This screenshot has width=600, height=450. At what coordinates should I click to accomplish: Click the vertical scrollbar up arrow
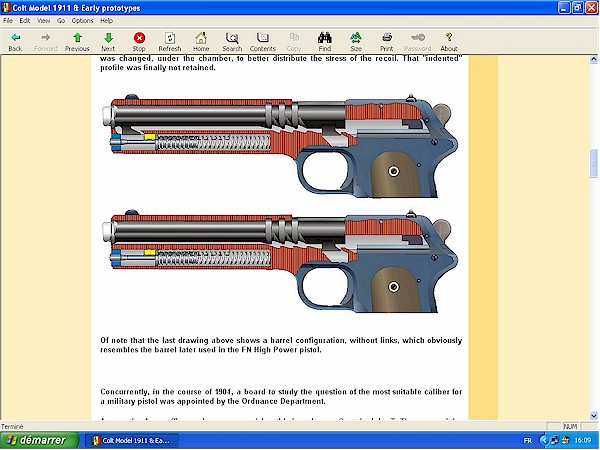(x=593, y=59)
